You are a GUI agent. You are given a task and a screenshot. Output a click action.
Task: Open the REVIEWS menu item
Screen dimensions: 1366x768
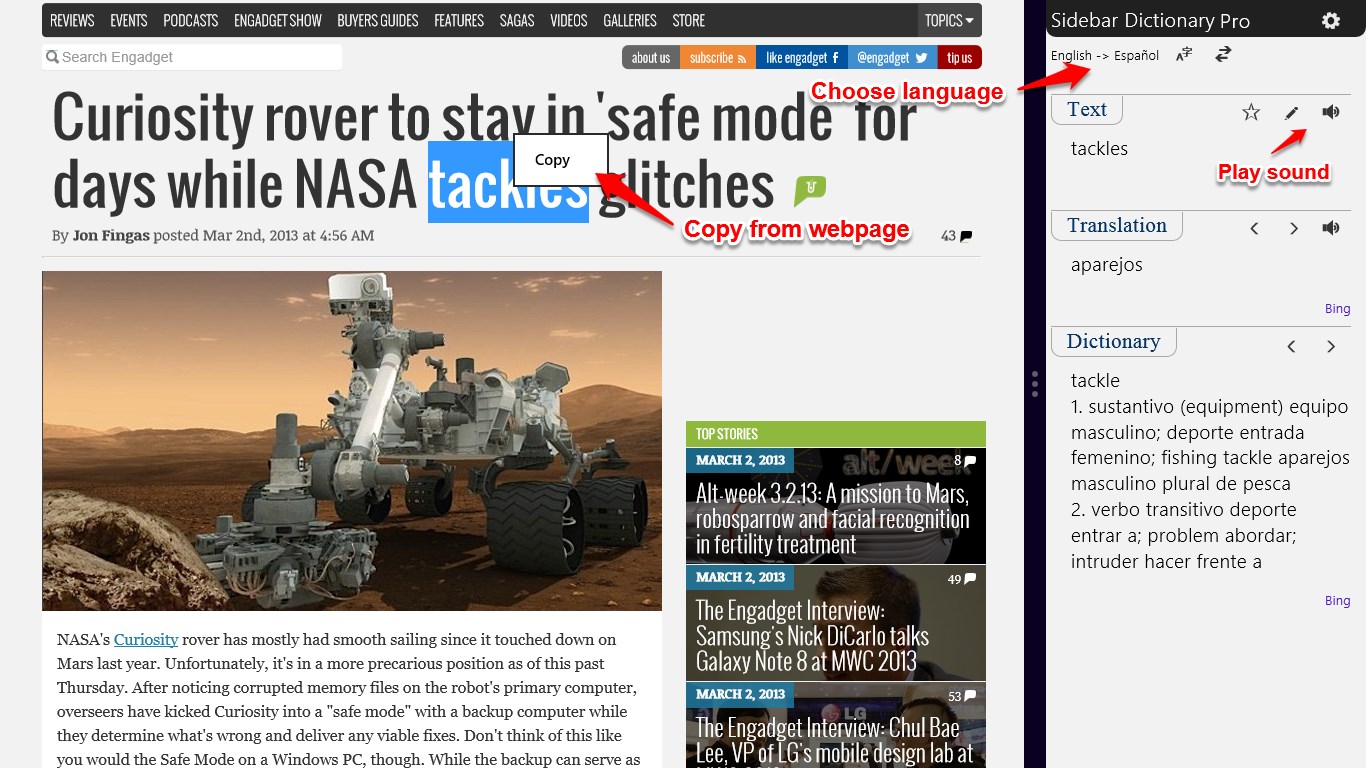pyautogui.click(x=71, y=20)
